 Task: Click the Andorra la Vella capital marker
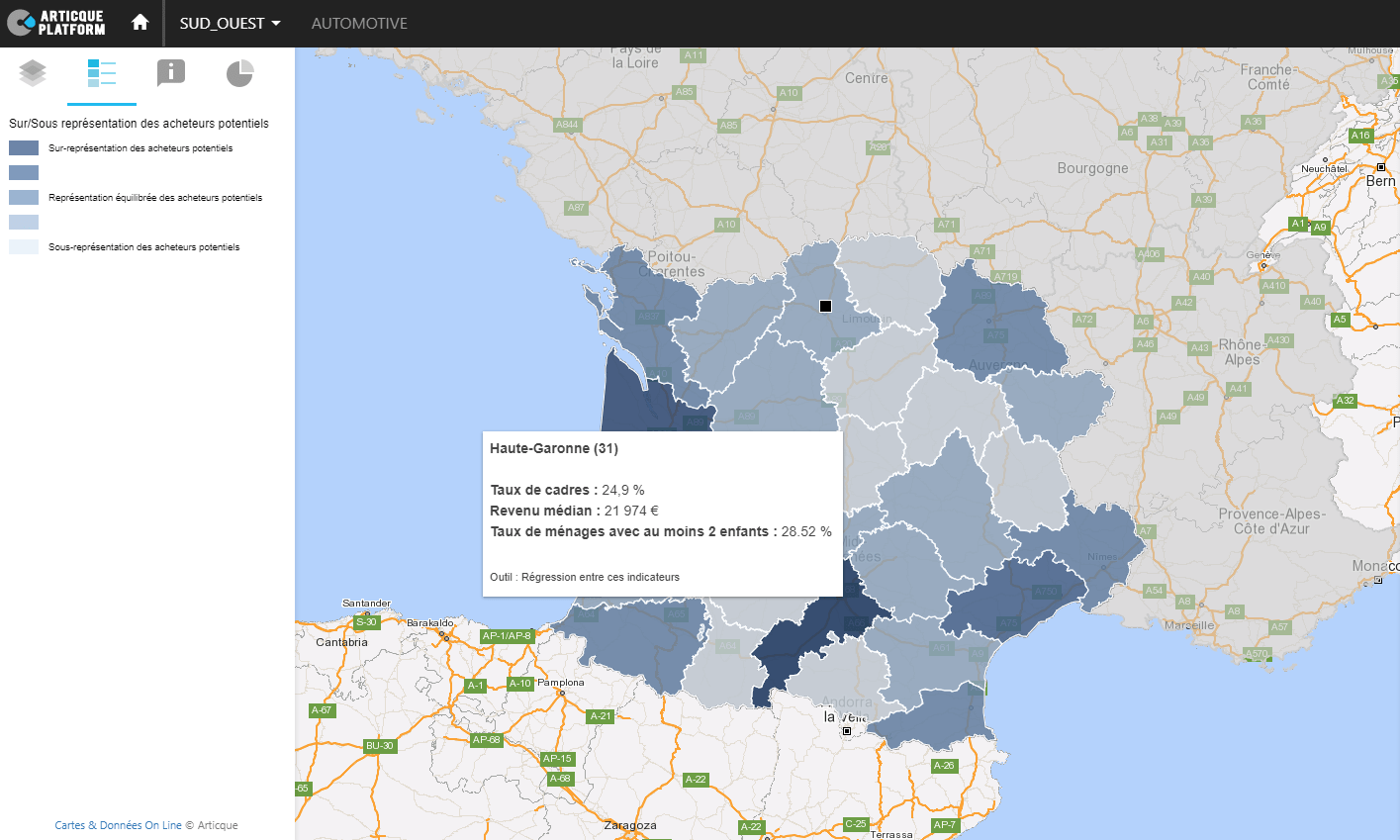tap(847, 731)
